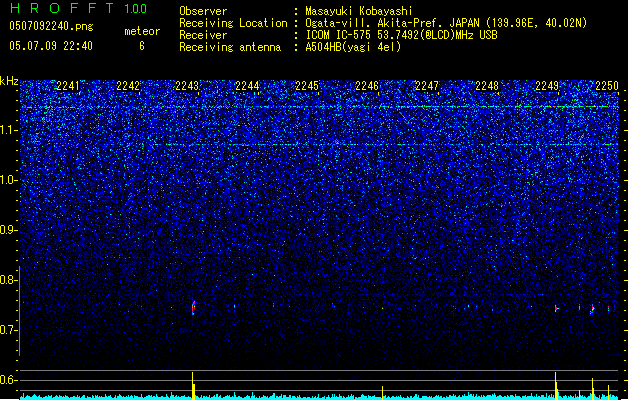Click the 2249 time marker

click(547, 86)
